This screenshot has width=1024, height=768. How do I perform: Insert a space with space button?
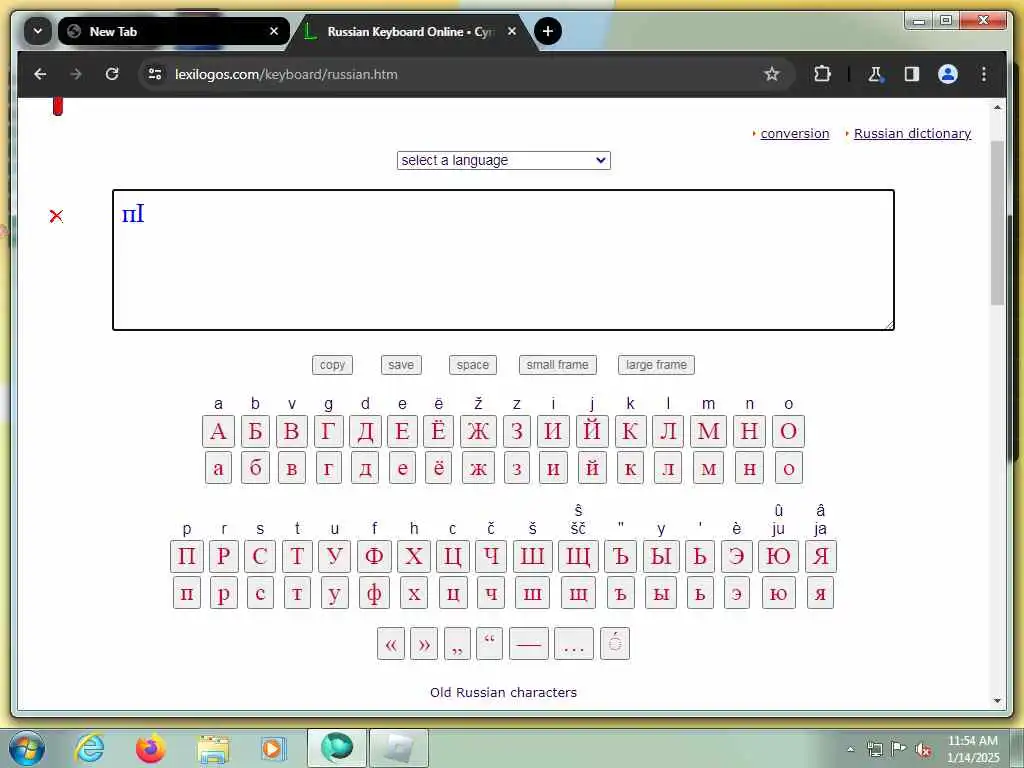(x=473, y=365)
